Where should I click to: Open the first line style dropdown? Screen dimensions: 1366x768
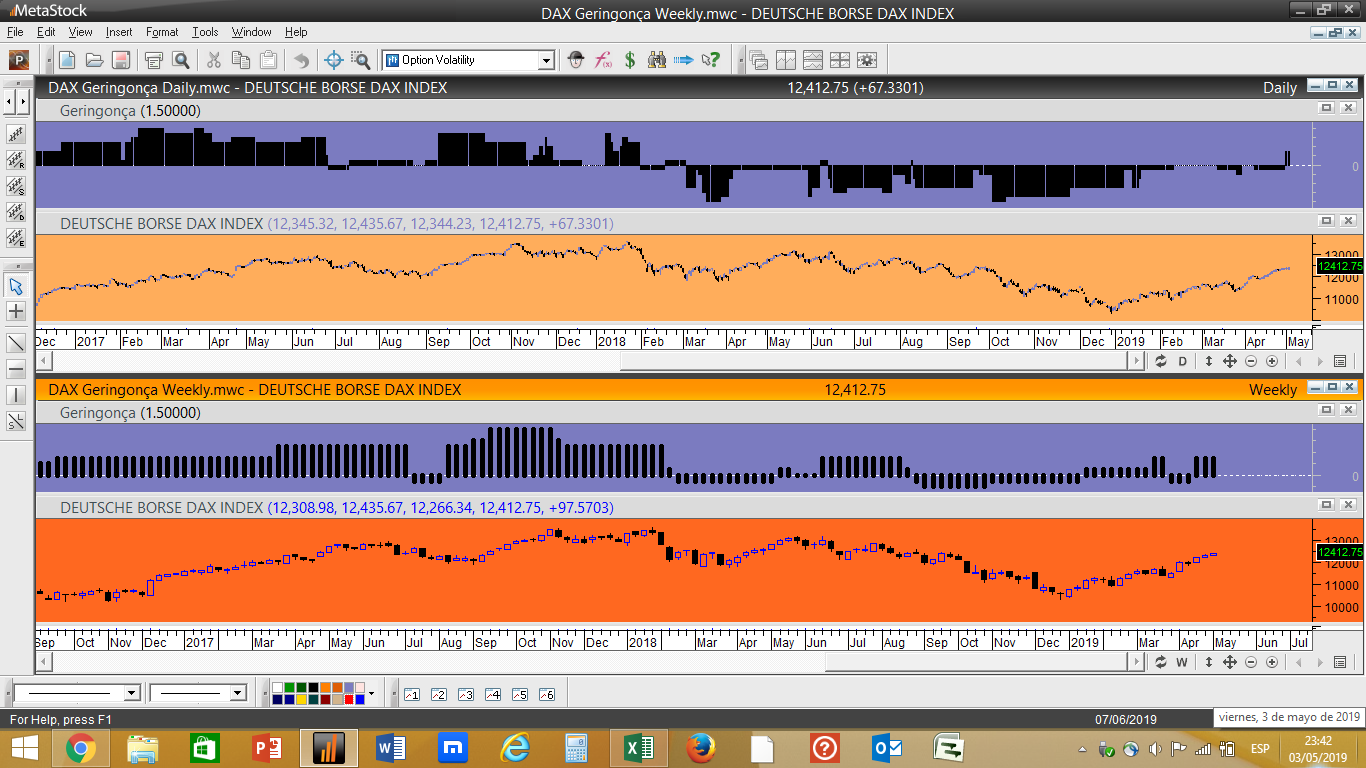pos(131,693)
